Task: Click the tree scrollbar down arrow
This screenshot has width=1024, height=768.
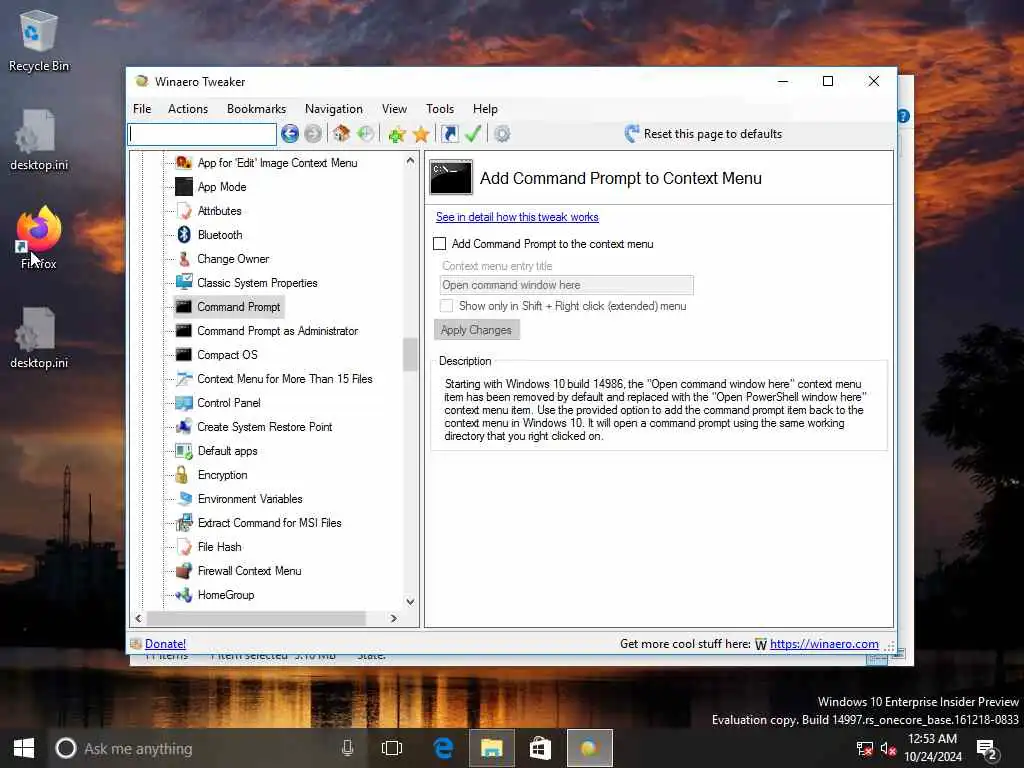Action: click(x=410, y=601)
